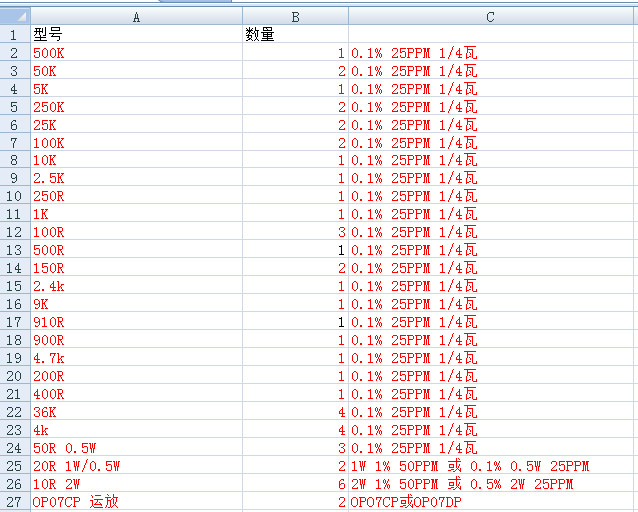
Task: Select the 数量 header cell
Action: pos(295,35)
